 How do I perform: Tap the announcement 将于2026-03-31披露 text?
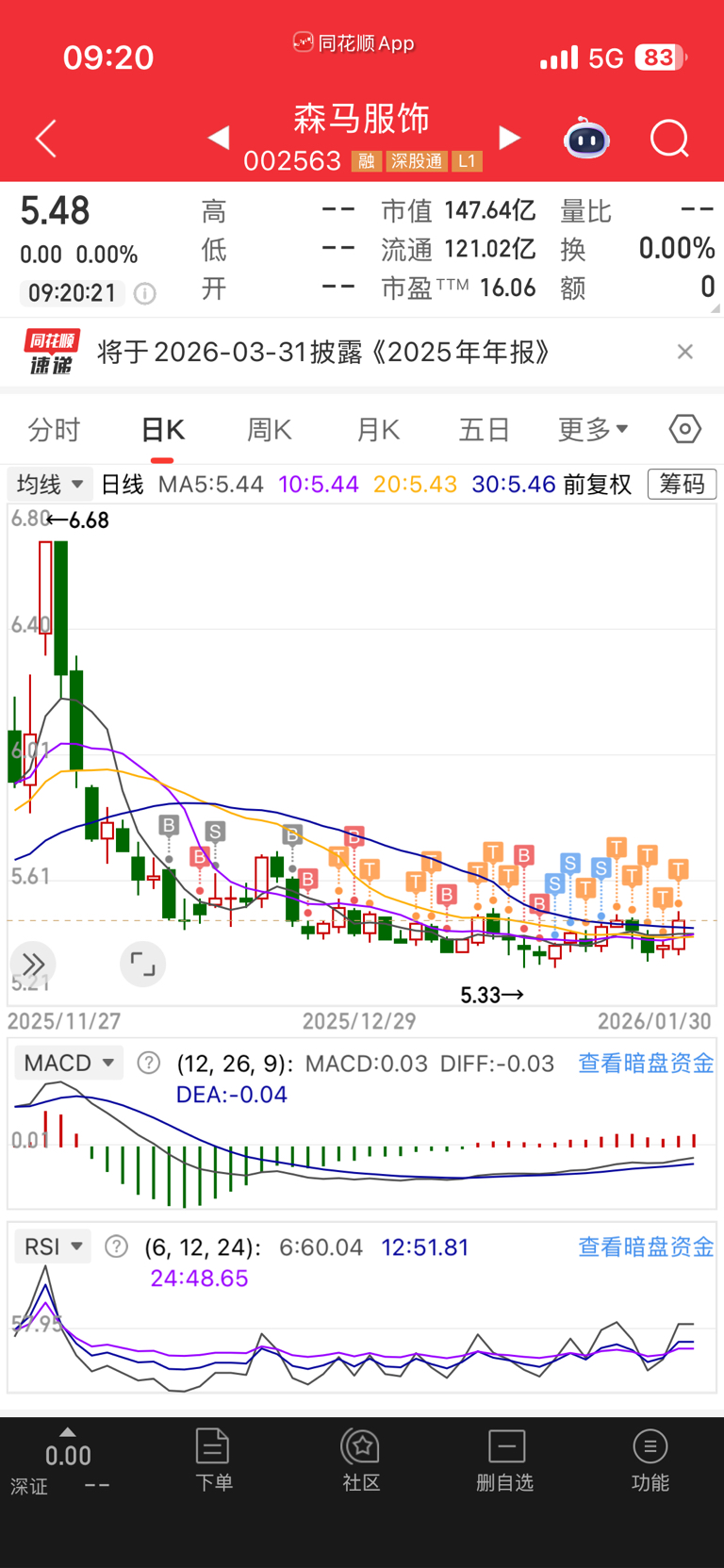[x=323, y=352]
